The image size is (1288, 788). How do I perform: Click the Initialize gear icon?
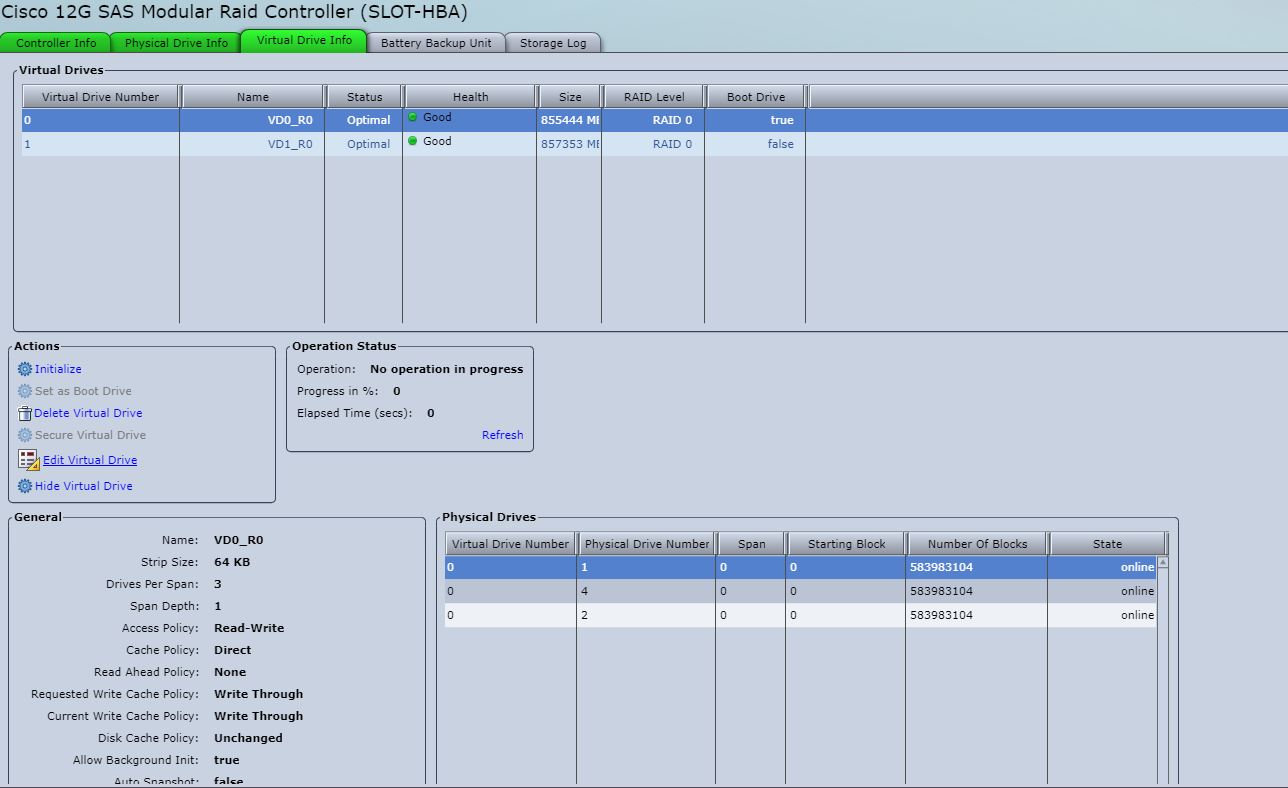(x=24, y=369)
